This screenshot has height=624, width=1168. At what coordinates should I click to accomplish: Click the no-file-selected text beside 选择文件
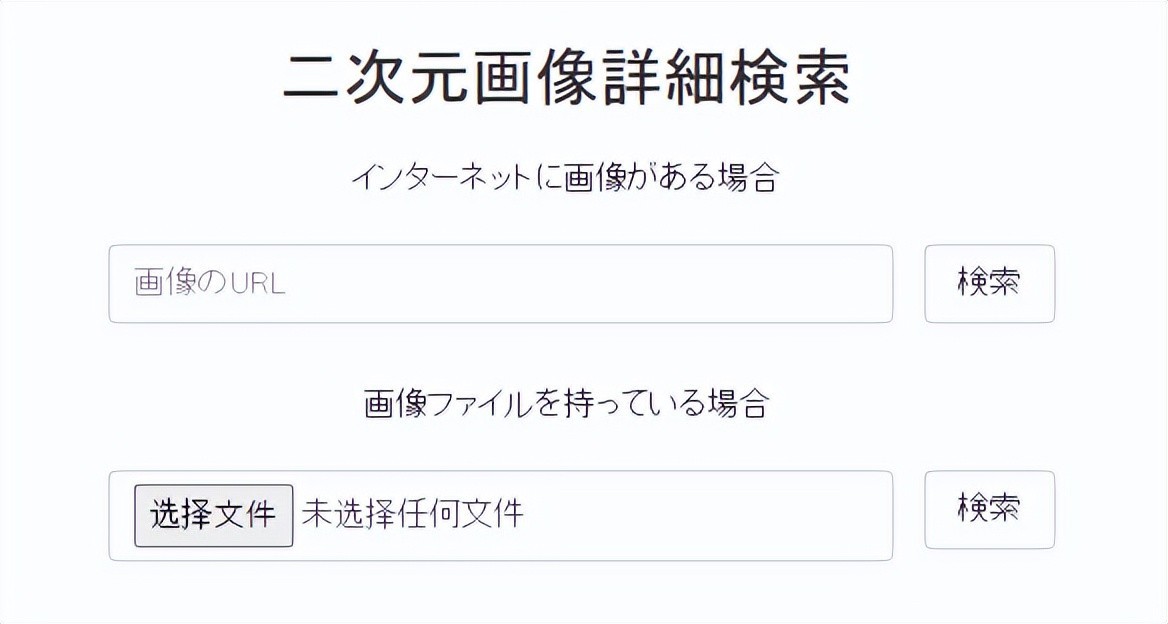(412, 514)
